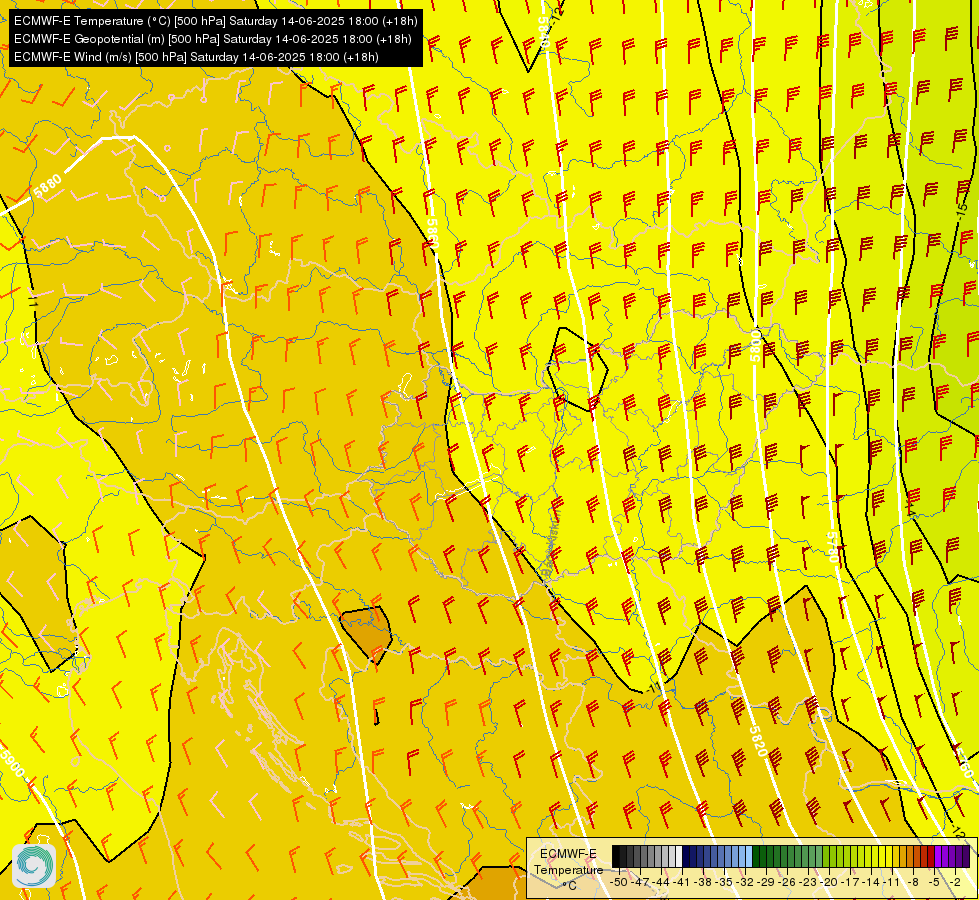Select the ECMWF-E Temperature title line
The height and width of the screenshot is (900, 979).
click(x=215, y=21)
